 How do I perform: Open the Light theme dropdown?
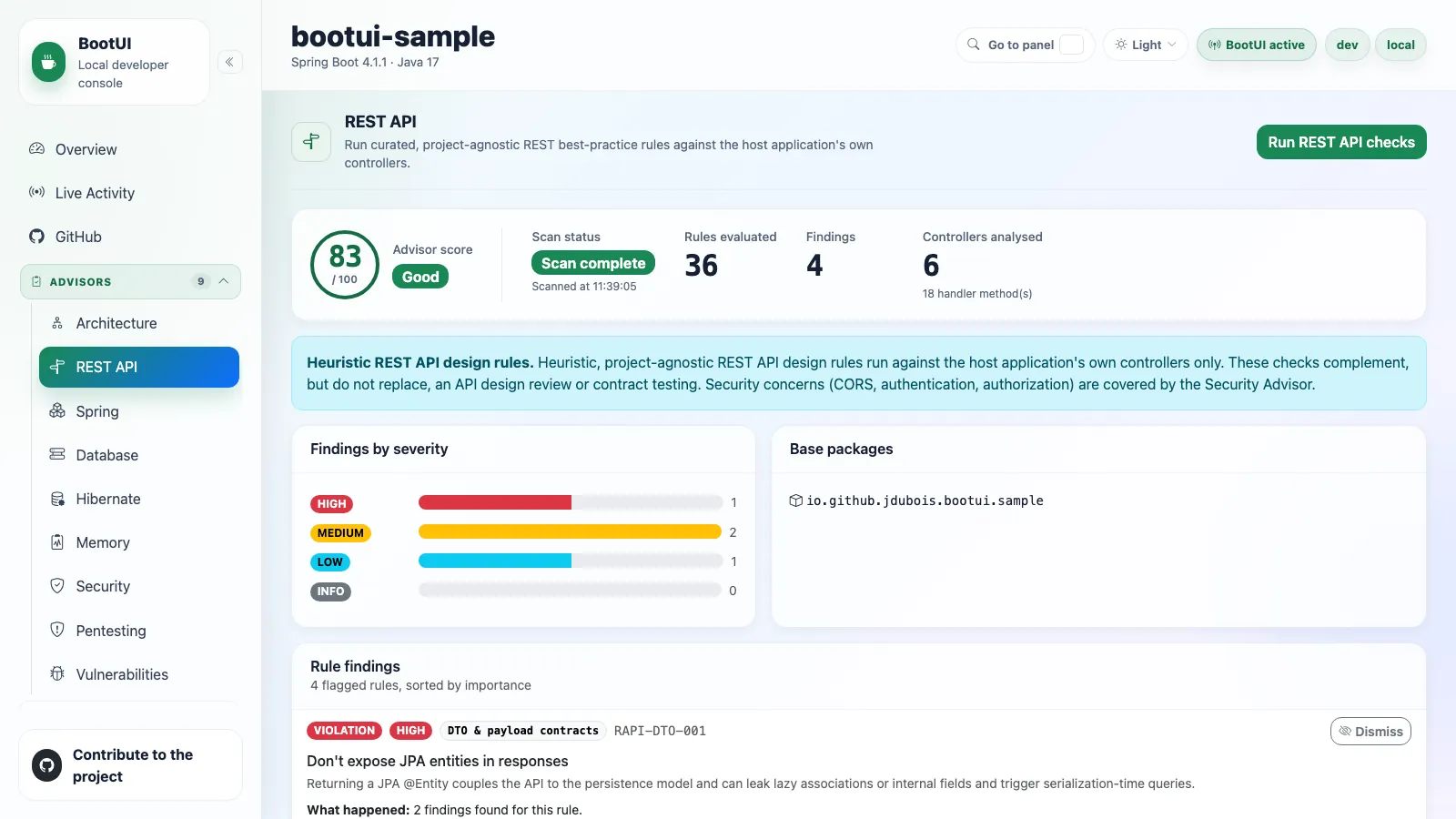point(1146,45)
